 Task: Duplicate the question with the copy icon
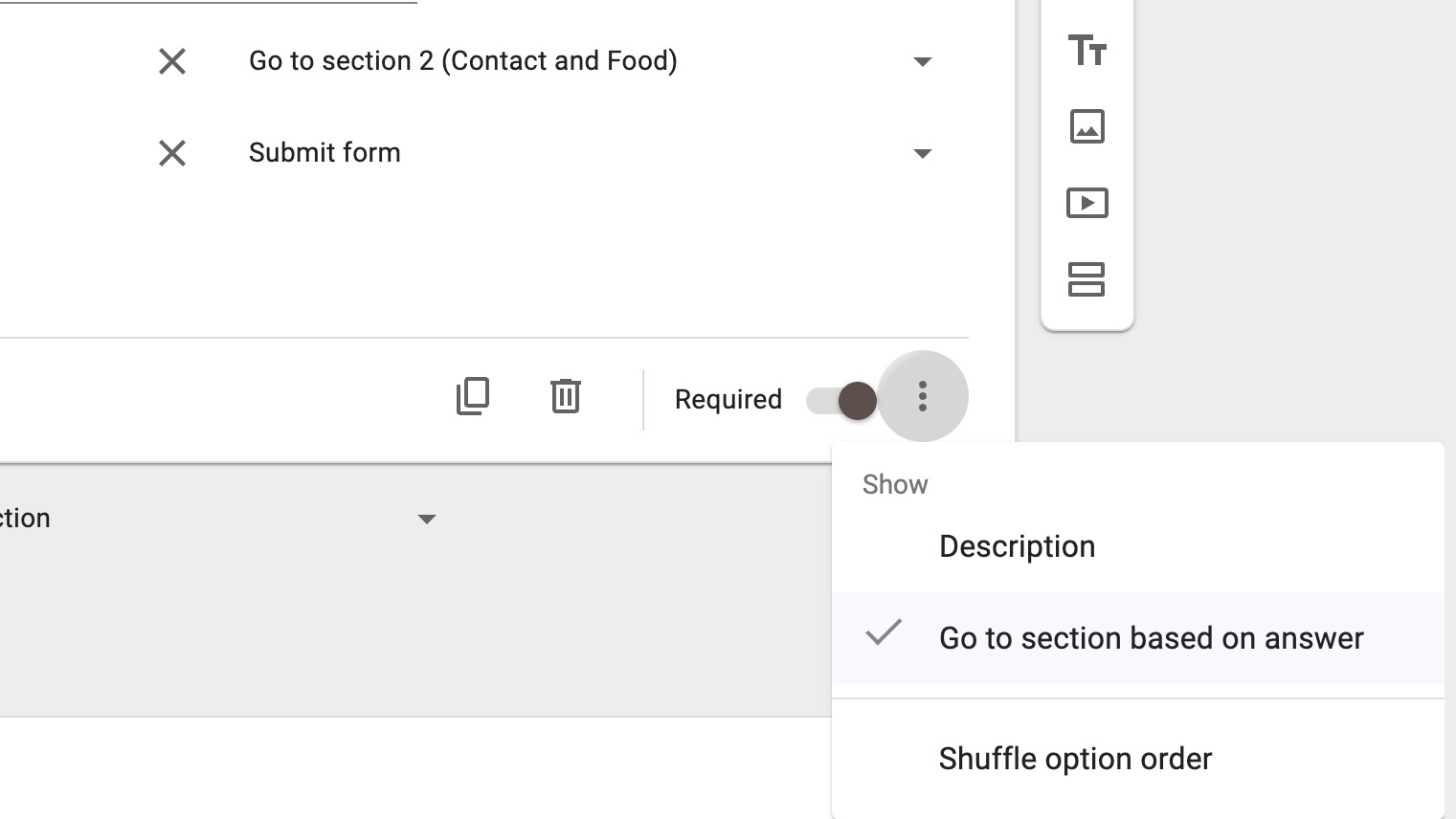click(x=473, y=396)
